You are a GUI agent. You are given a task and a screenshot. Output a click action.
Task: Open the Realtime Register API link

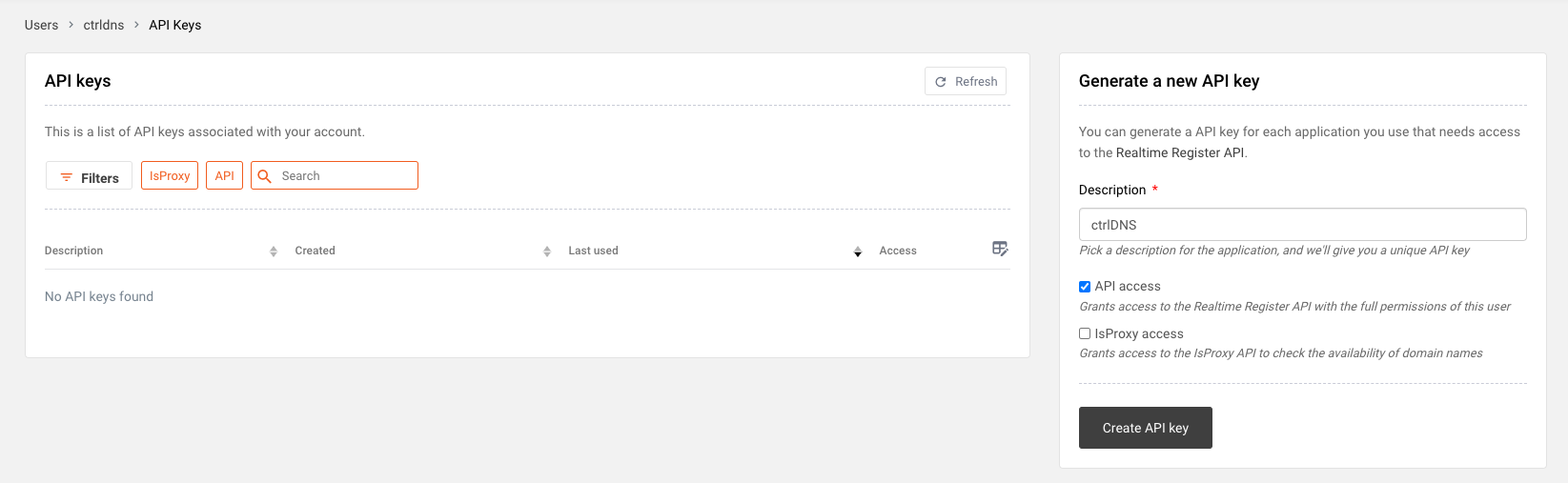coord(1180,152)
